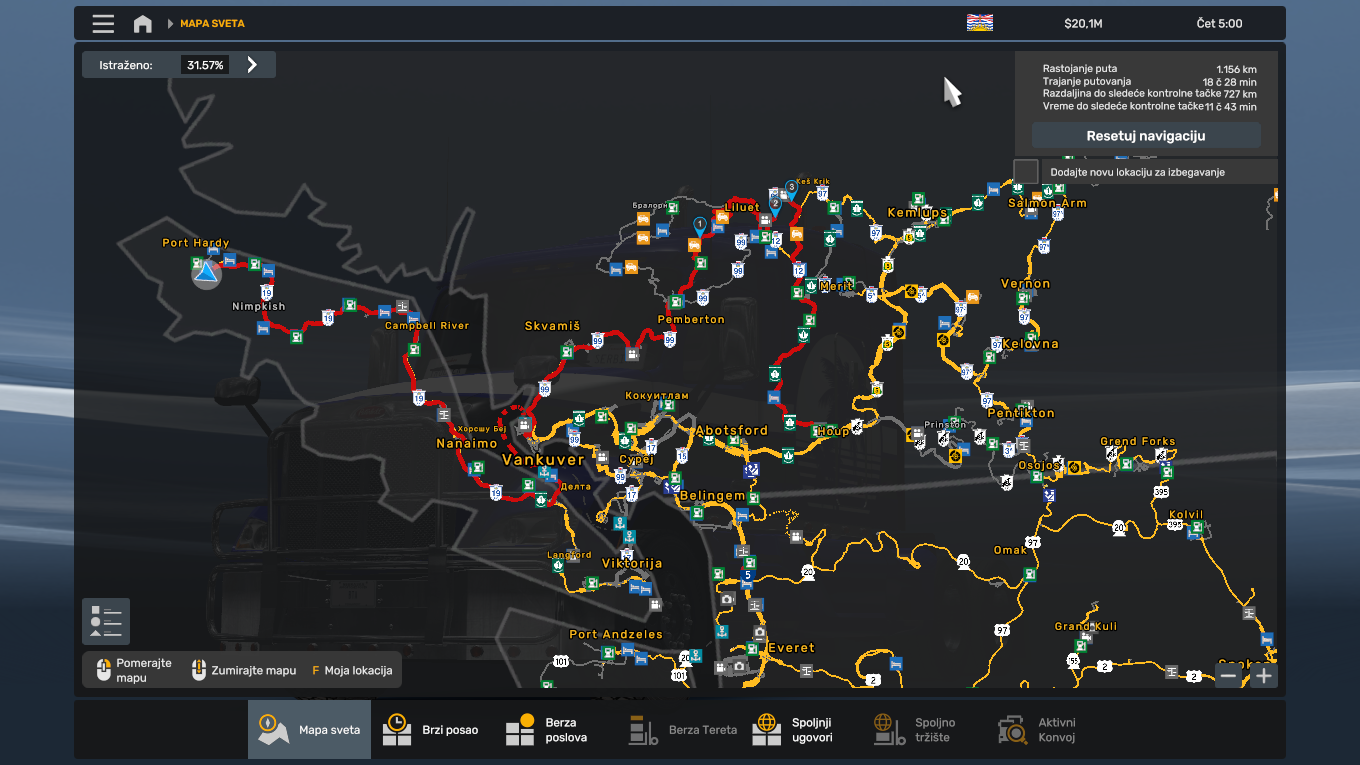Go to the home screen icon
This screenshot has height=765, width=1360.
click(143, 23)
